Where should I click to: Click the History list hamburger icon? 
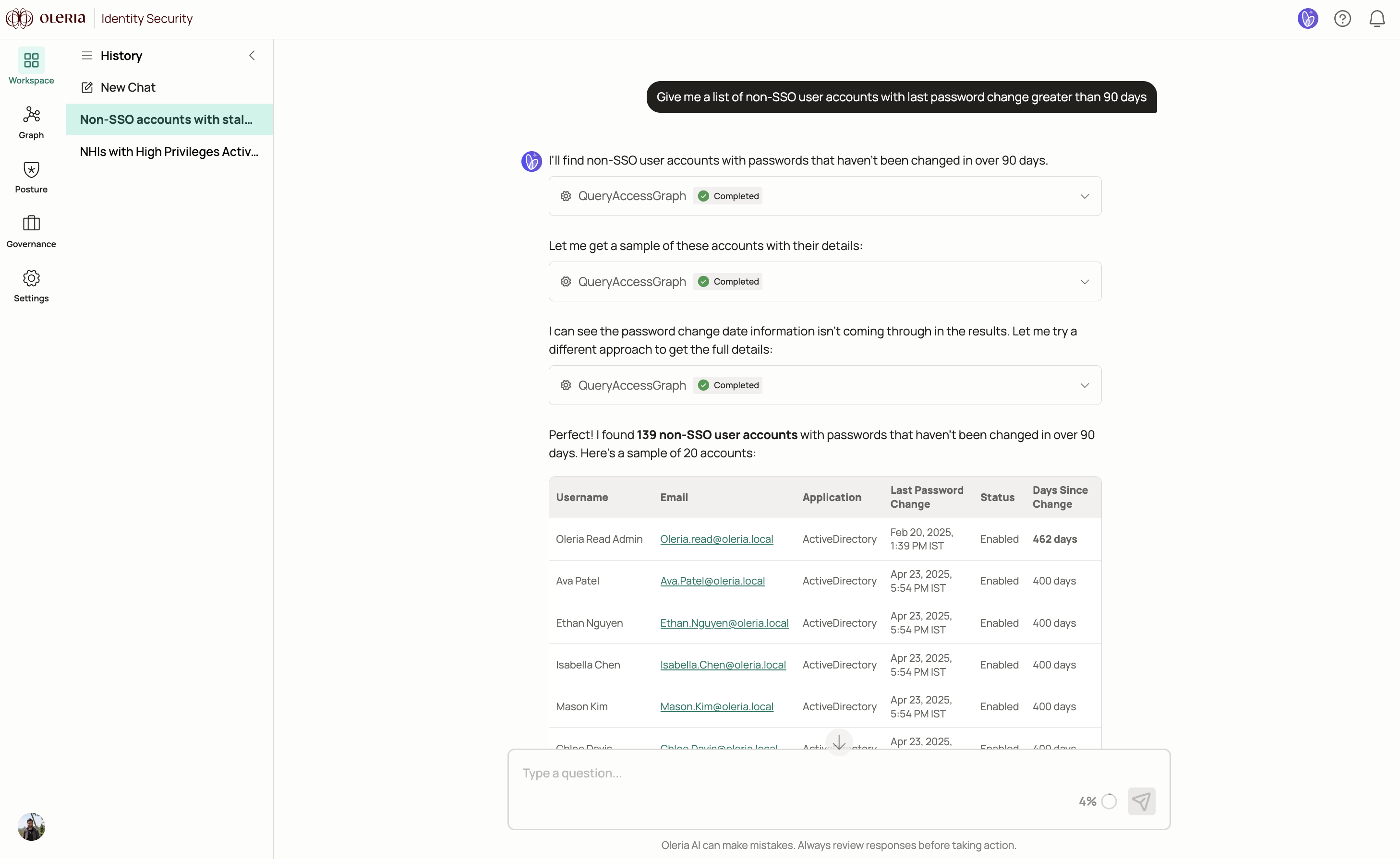click(87, 56)
